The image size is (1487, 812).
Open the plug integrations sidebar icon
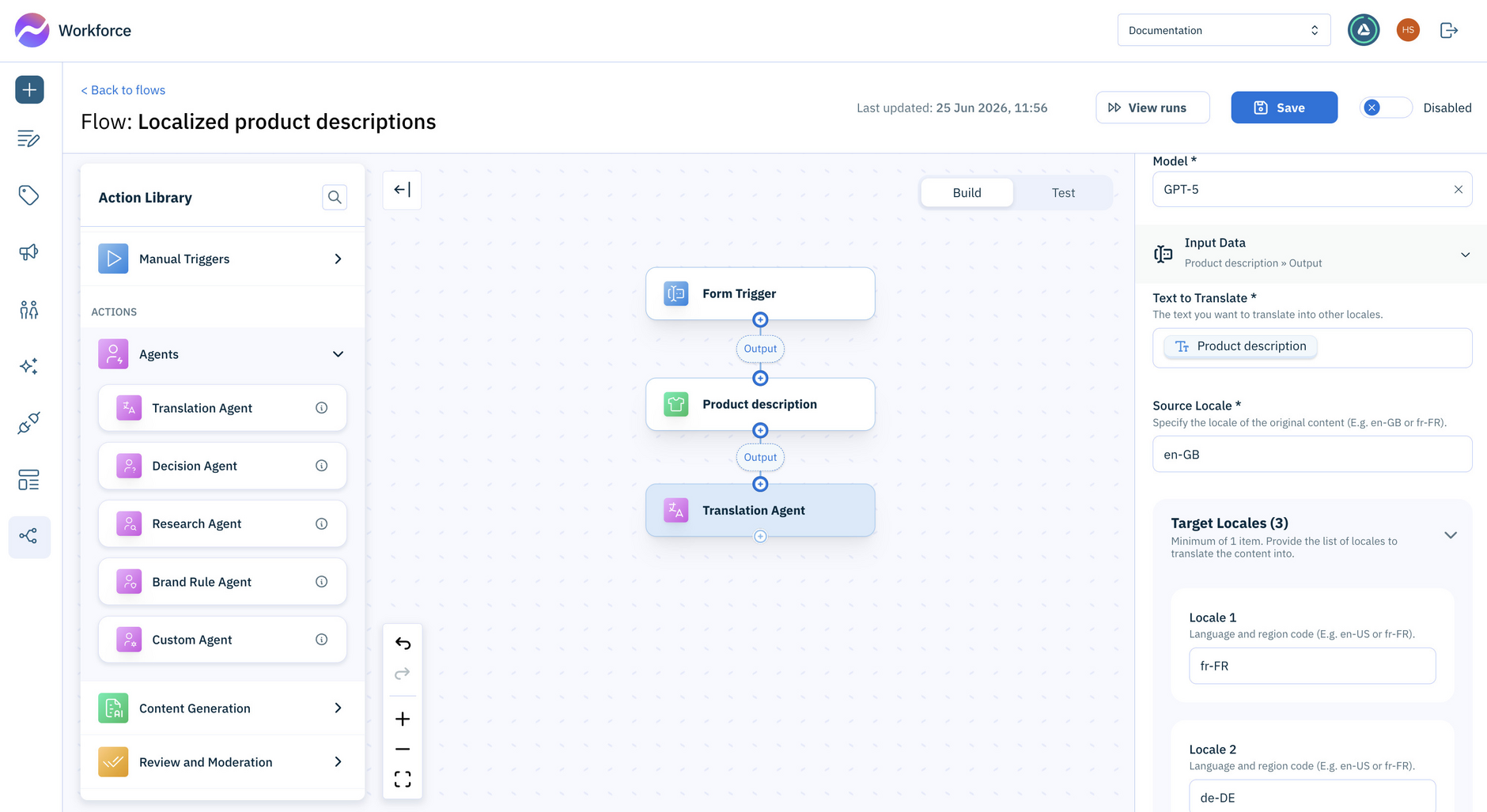coord(29,423)
